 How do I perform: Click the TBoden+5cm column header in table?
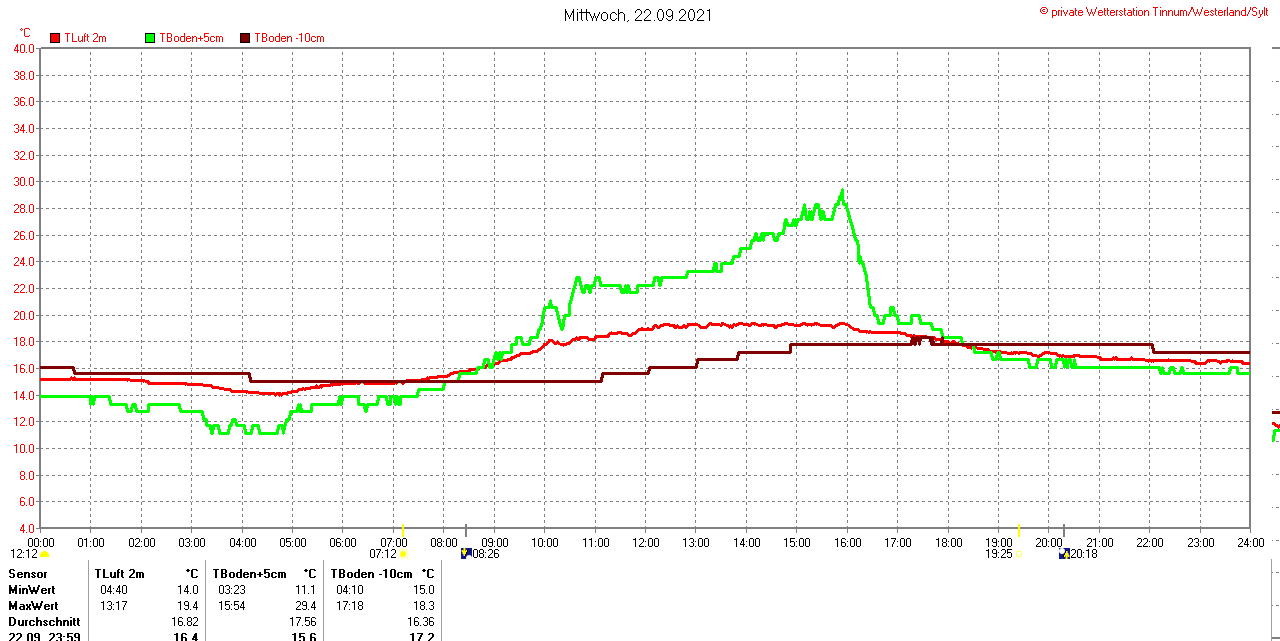pos(249,574)
